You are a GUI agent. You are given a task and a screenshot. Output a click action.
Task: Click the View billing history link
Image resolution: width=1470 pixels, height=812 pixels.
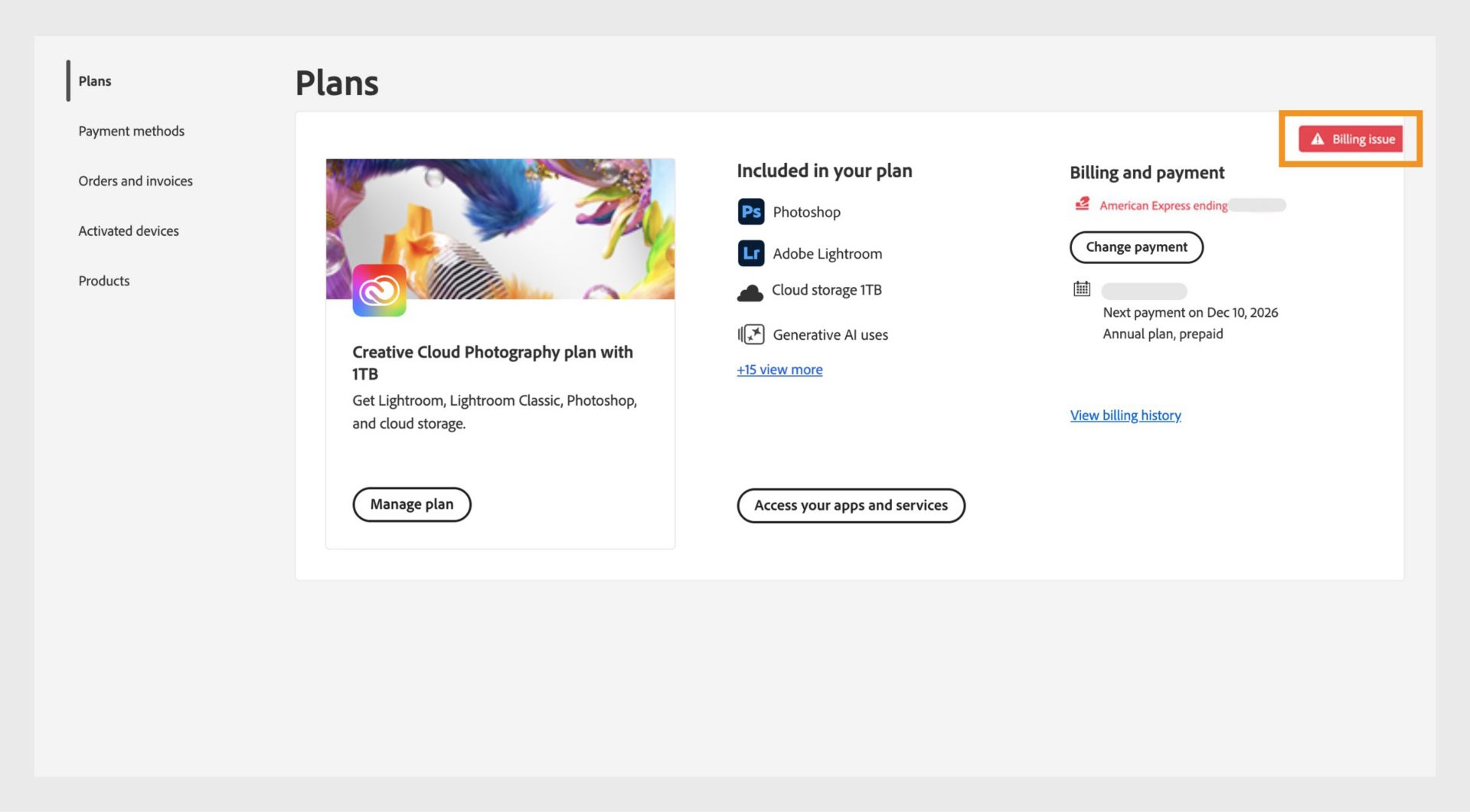tap(1125, 415)
